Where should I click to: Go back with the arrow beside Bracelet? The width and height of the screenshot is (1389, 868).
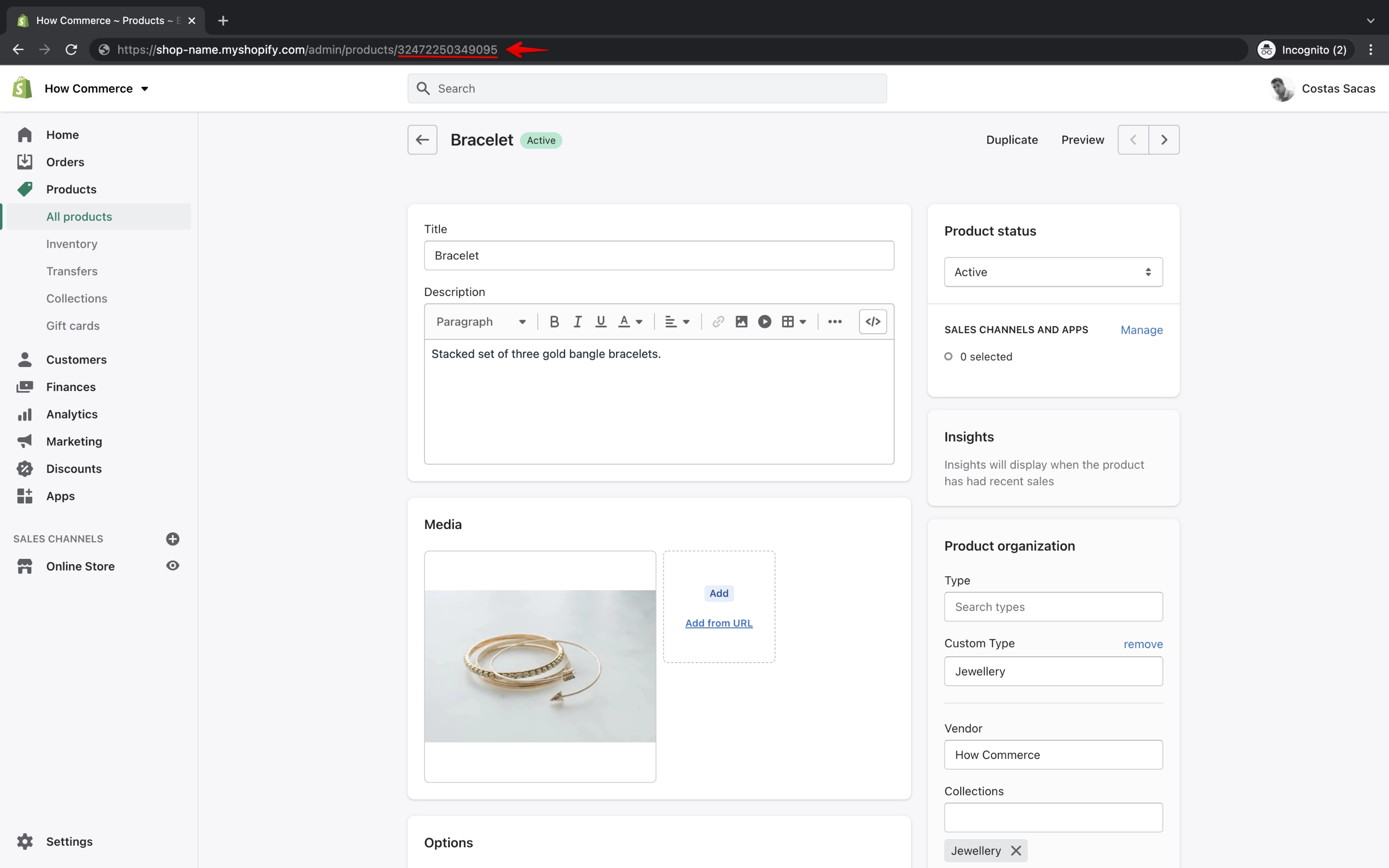click(422, 139)
